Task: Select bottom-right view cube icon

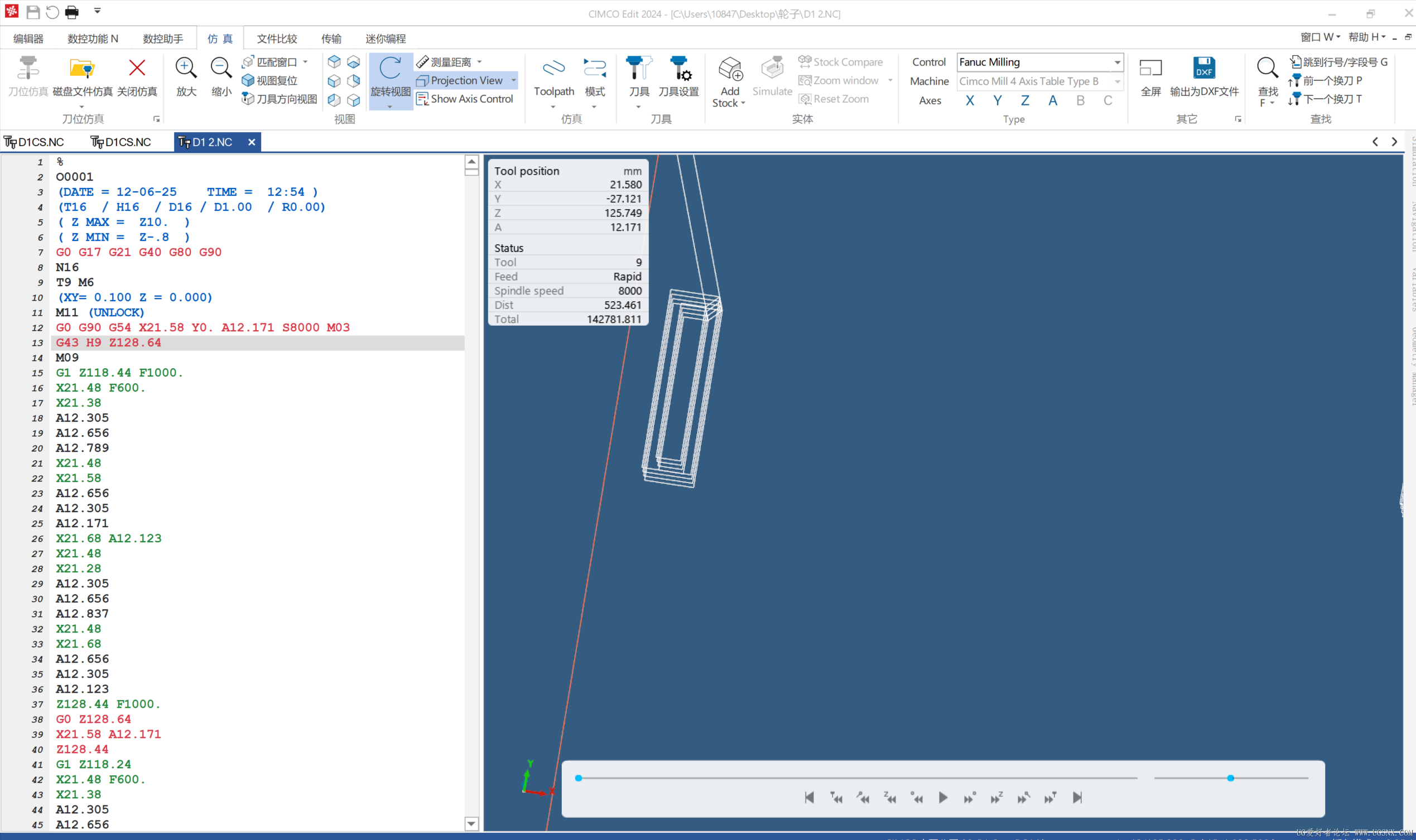Action: coord(354,100)
